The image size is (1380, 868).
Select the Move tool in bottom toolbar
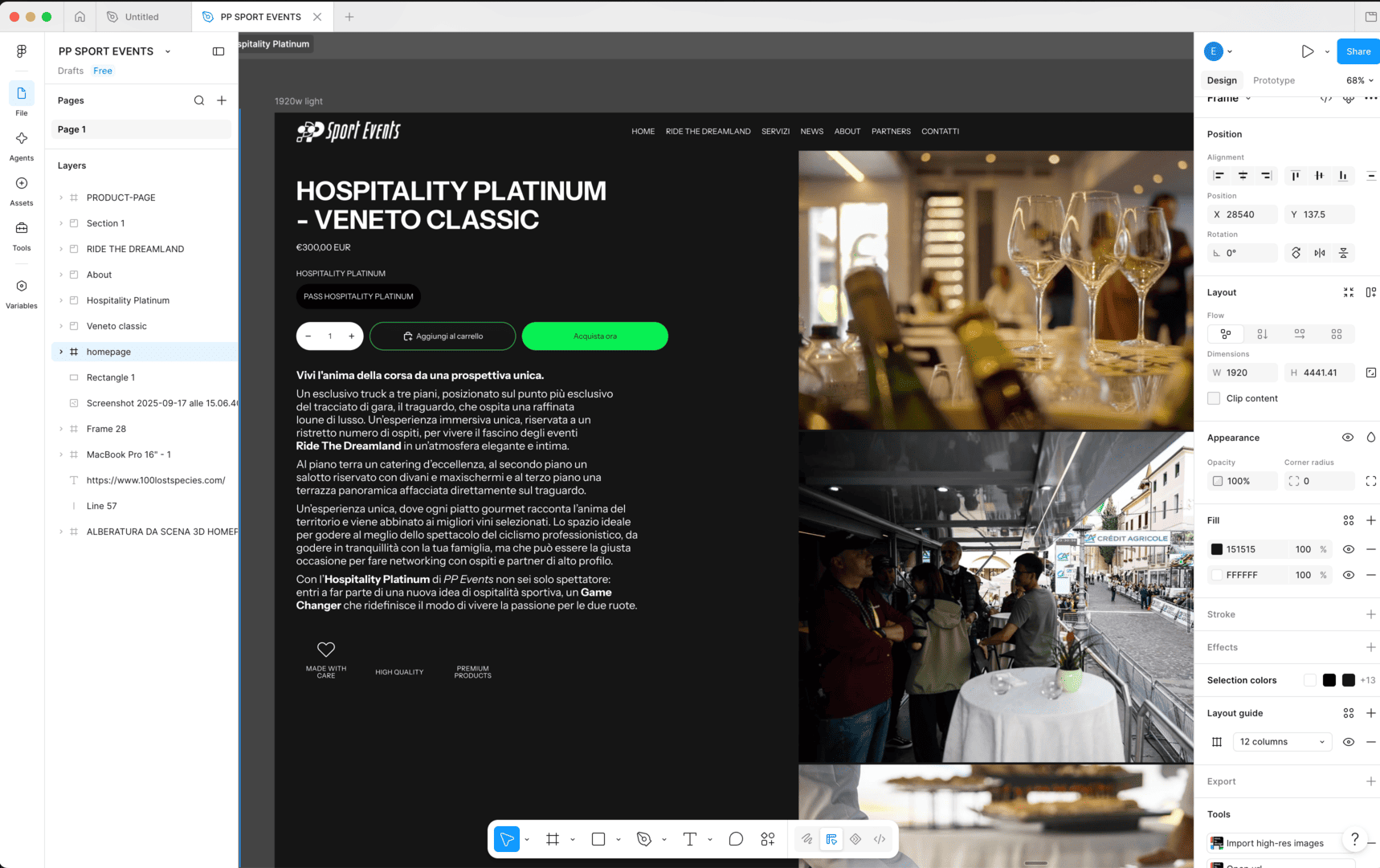click(507, 839)
